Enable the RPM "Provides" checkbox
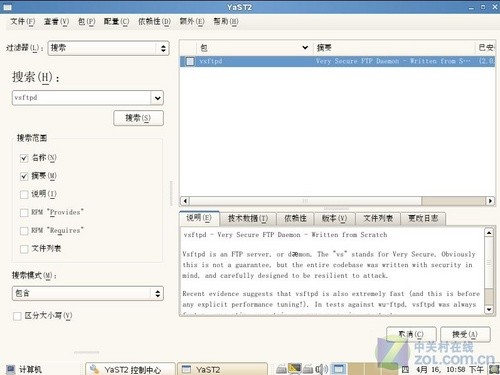Screen dimensions: 500x375 point(24,212)
